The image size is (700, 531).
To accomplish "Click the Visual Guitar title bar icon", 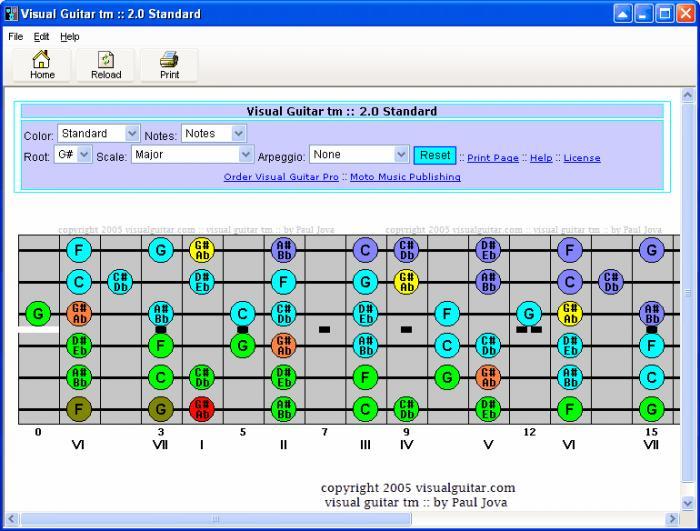I will [x=11, y=13].
